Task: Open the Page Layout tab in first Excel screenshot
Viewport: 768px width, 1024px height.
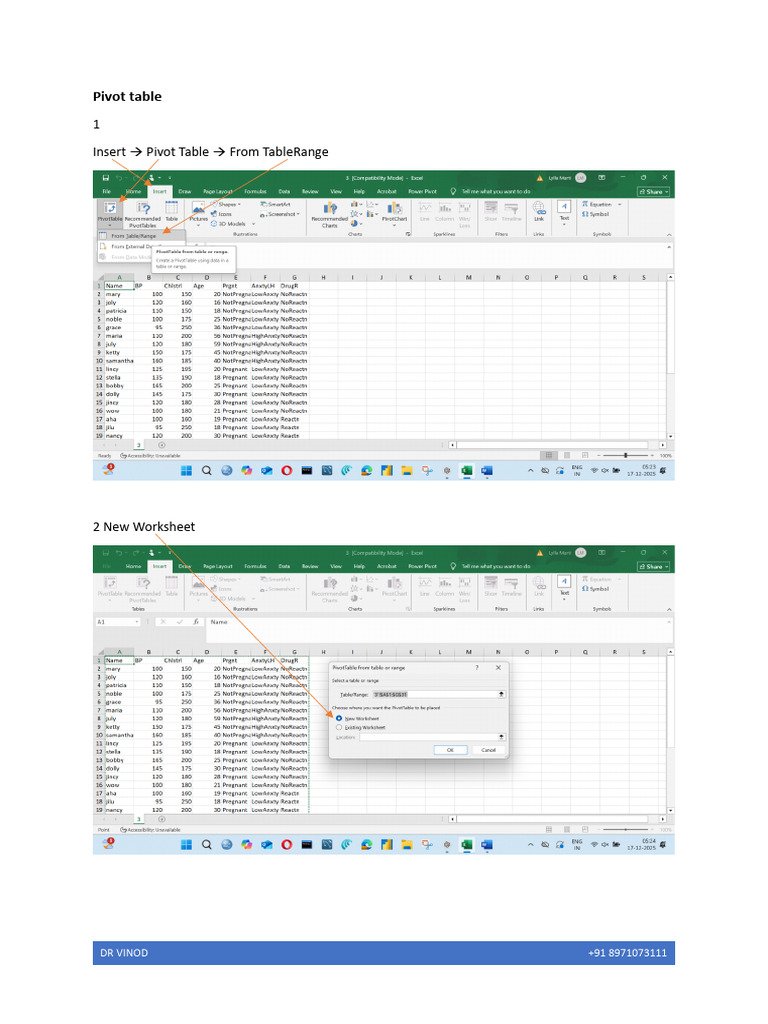Action: pos(217,191)
